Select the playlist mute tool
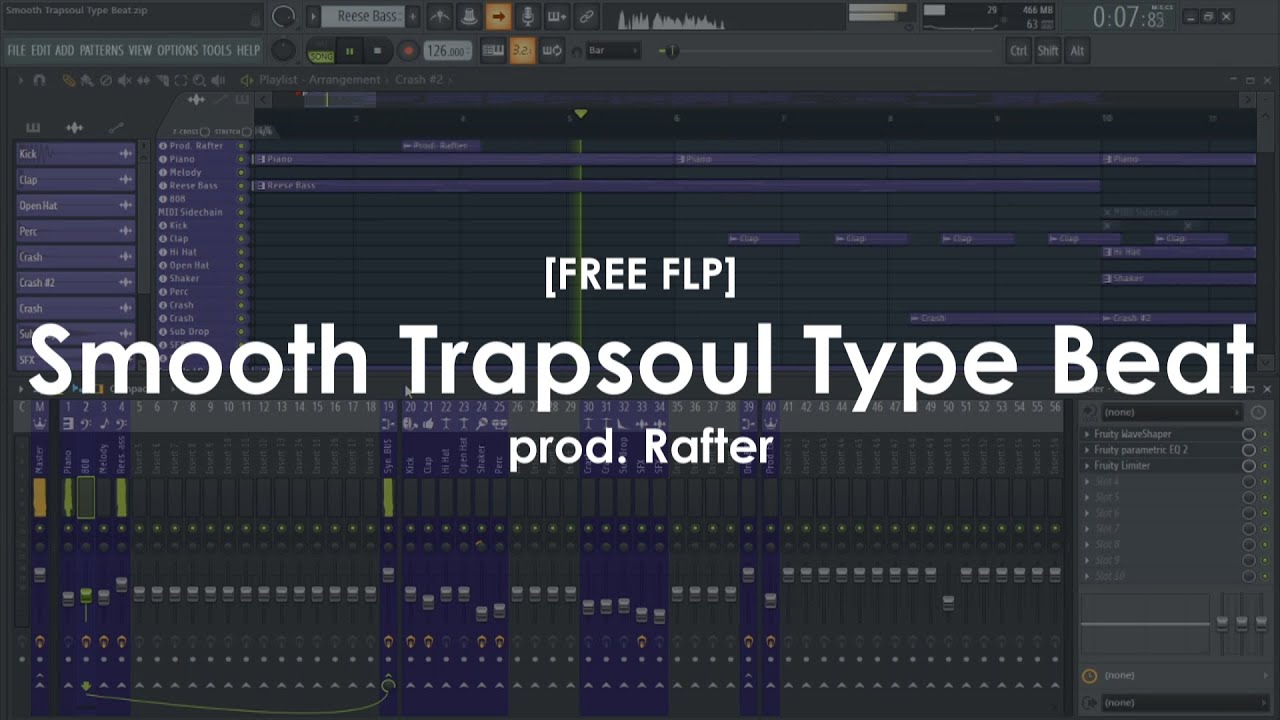The width and height of the screenshot is (1280, 720). coord(125,80)
